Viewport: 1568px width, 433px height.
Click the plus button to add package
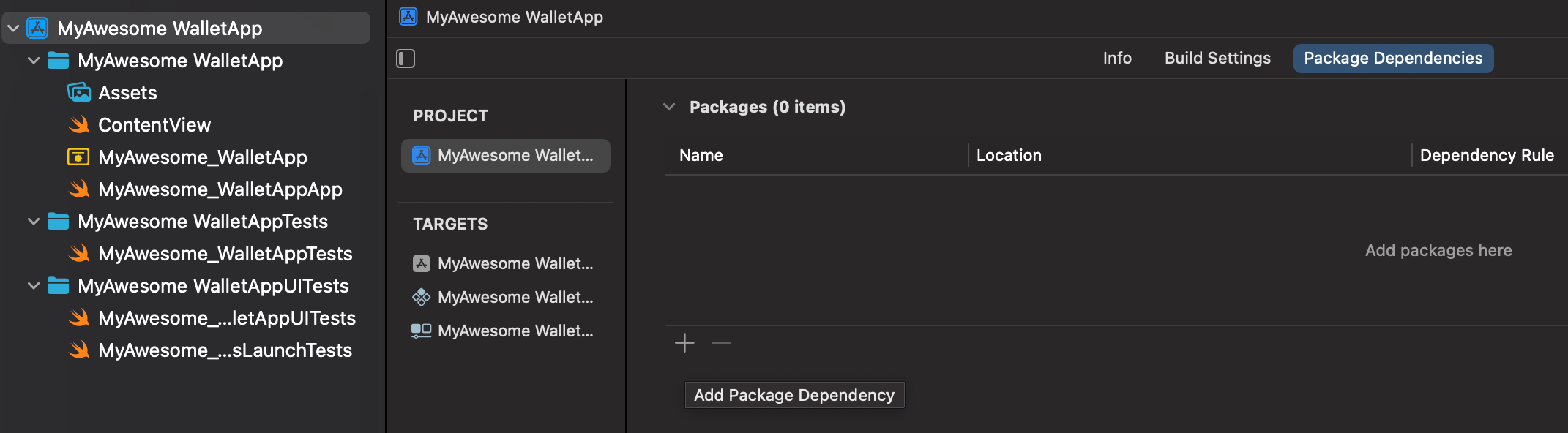[684, 342]
